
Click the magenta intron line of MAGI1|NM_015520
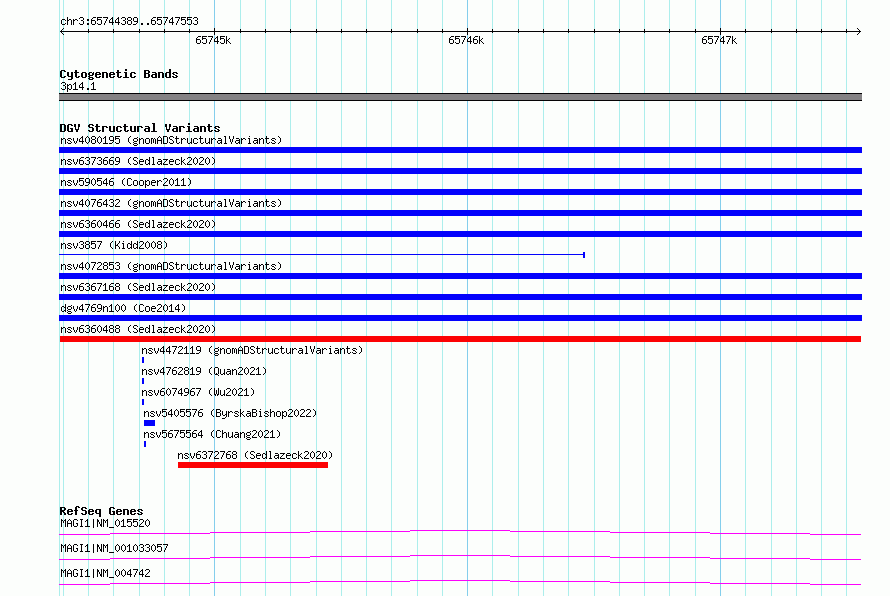click(460, 531)
